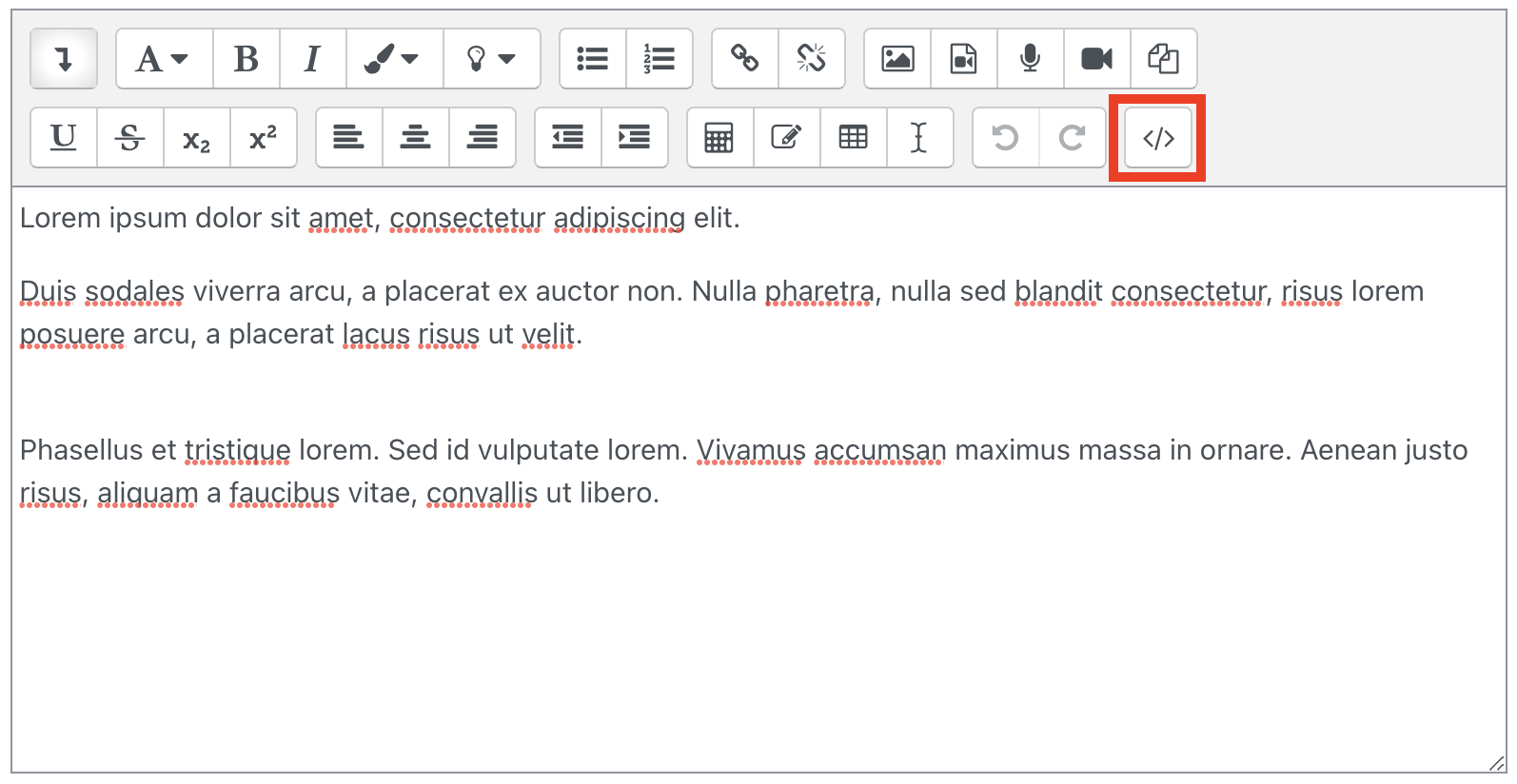Center align the text
1517x784 pixels.
click(x=416, y=138)
